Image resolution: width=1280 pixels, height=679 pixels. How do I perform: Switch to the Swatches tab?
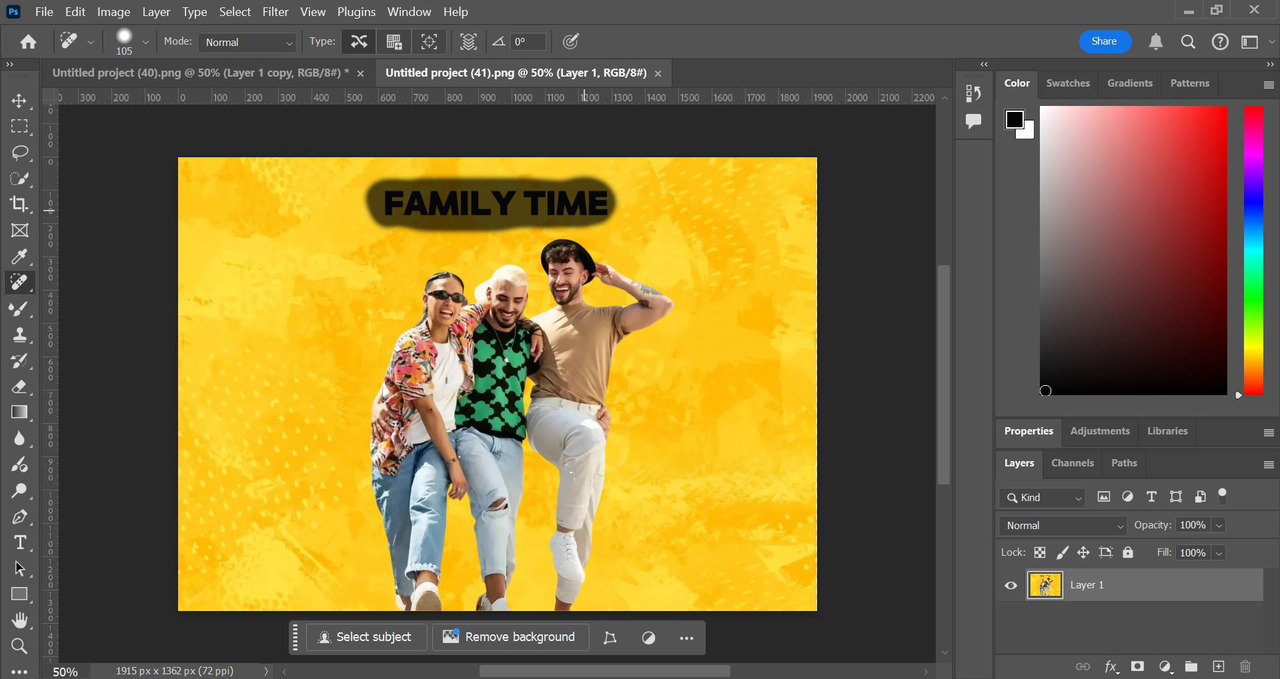(1068, 83)
